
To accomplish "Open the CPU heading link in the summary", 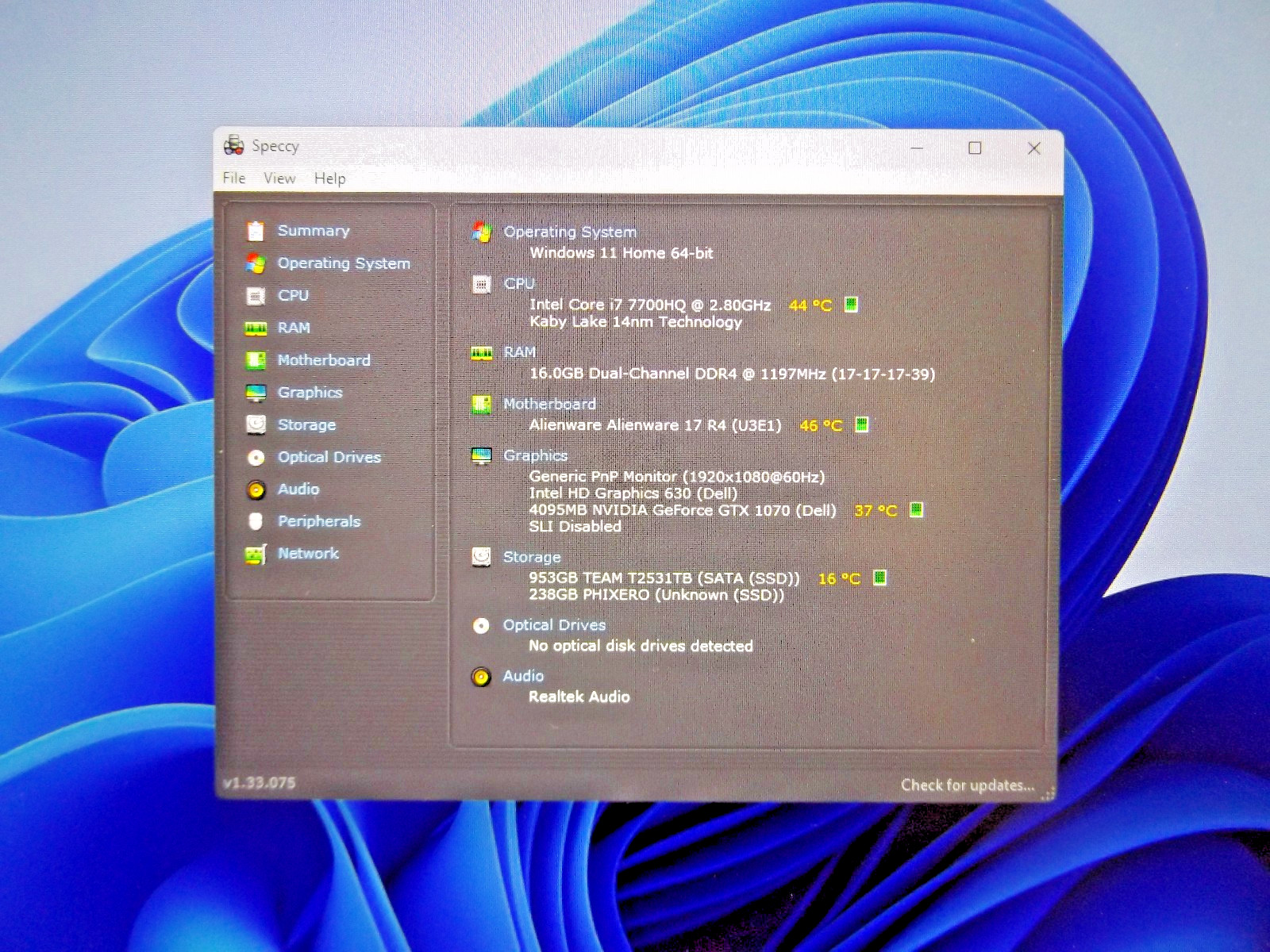I will pos(519,284).
